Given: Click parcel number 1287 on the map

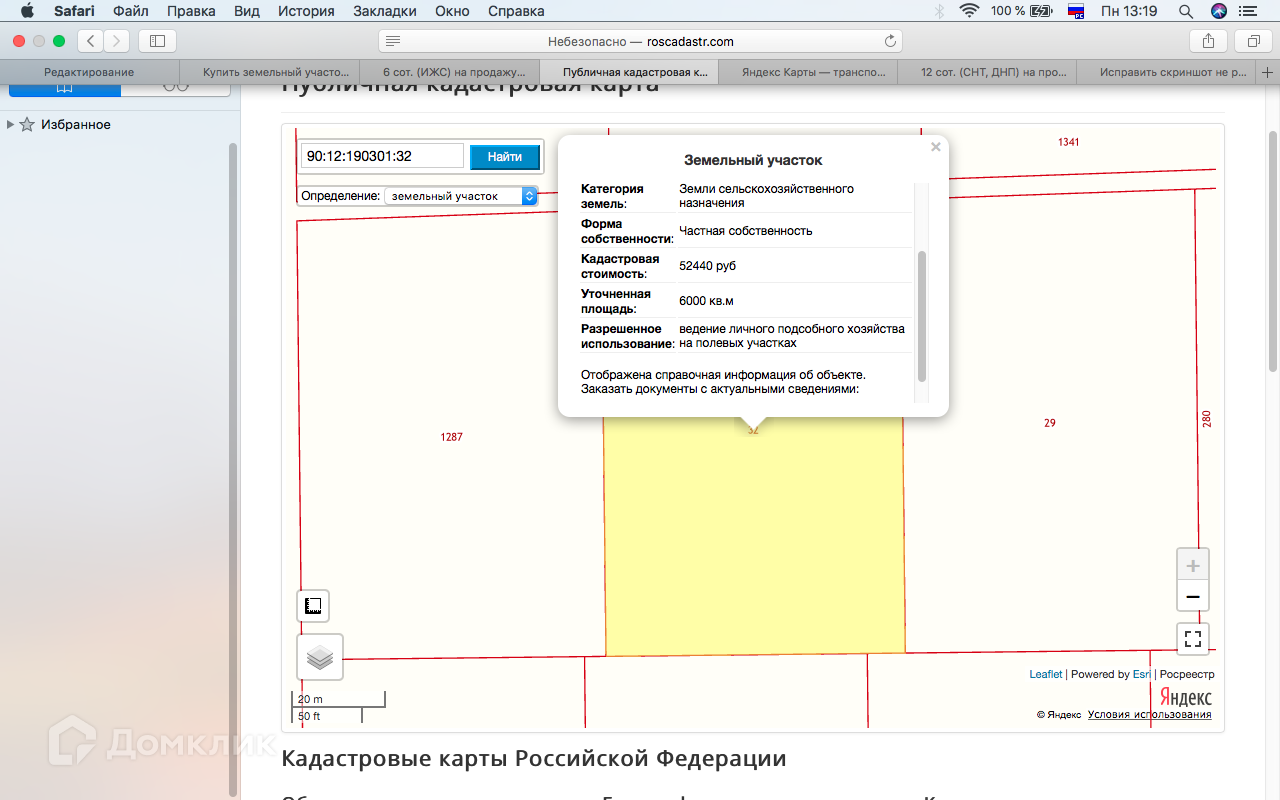Looking at the screenshot, I should 451,437.
